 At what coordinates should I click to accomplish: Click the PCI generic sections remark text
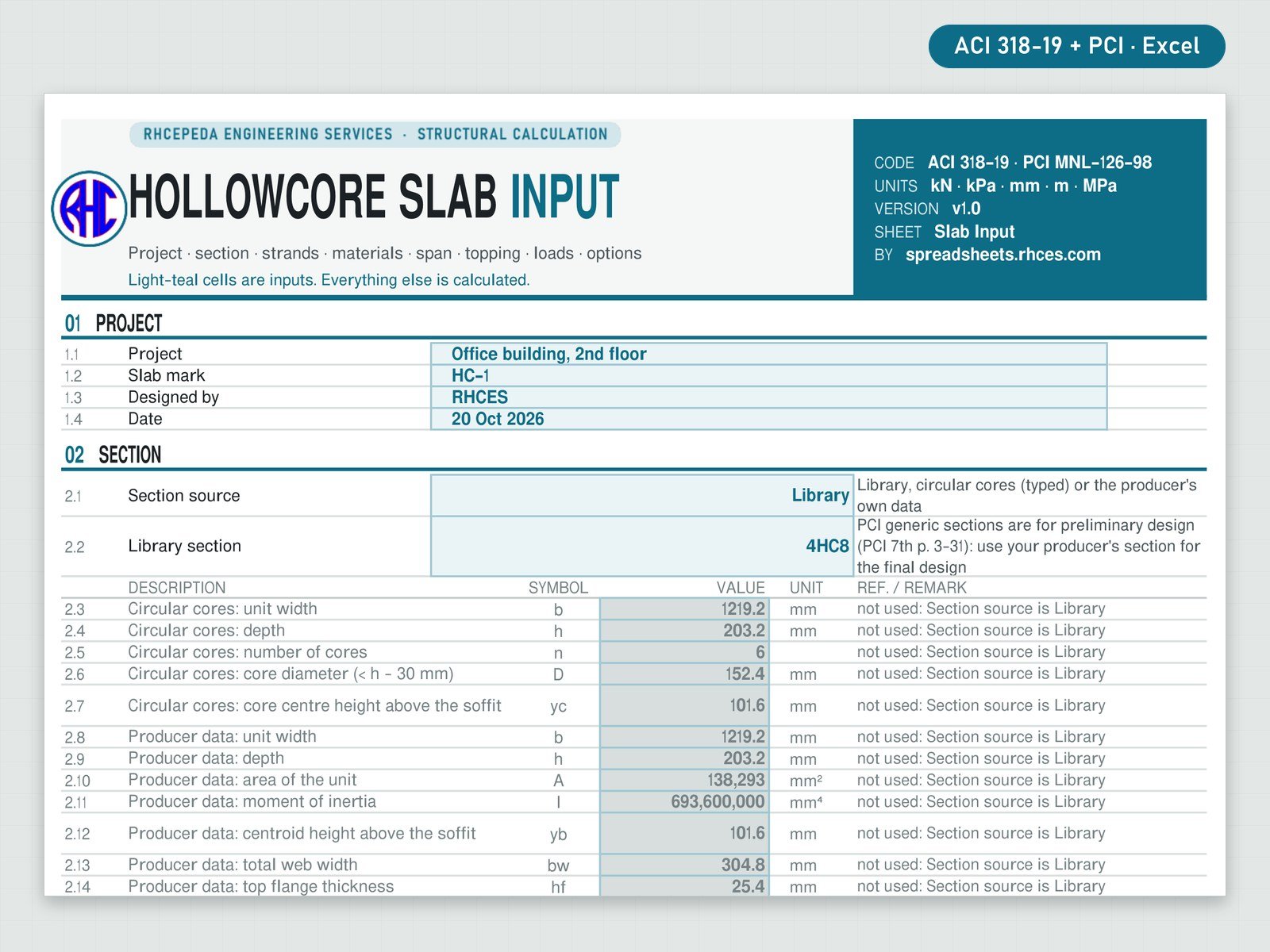1029,547
